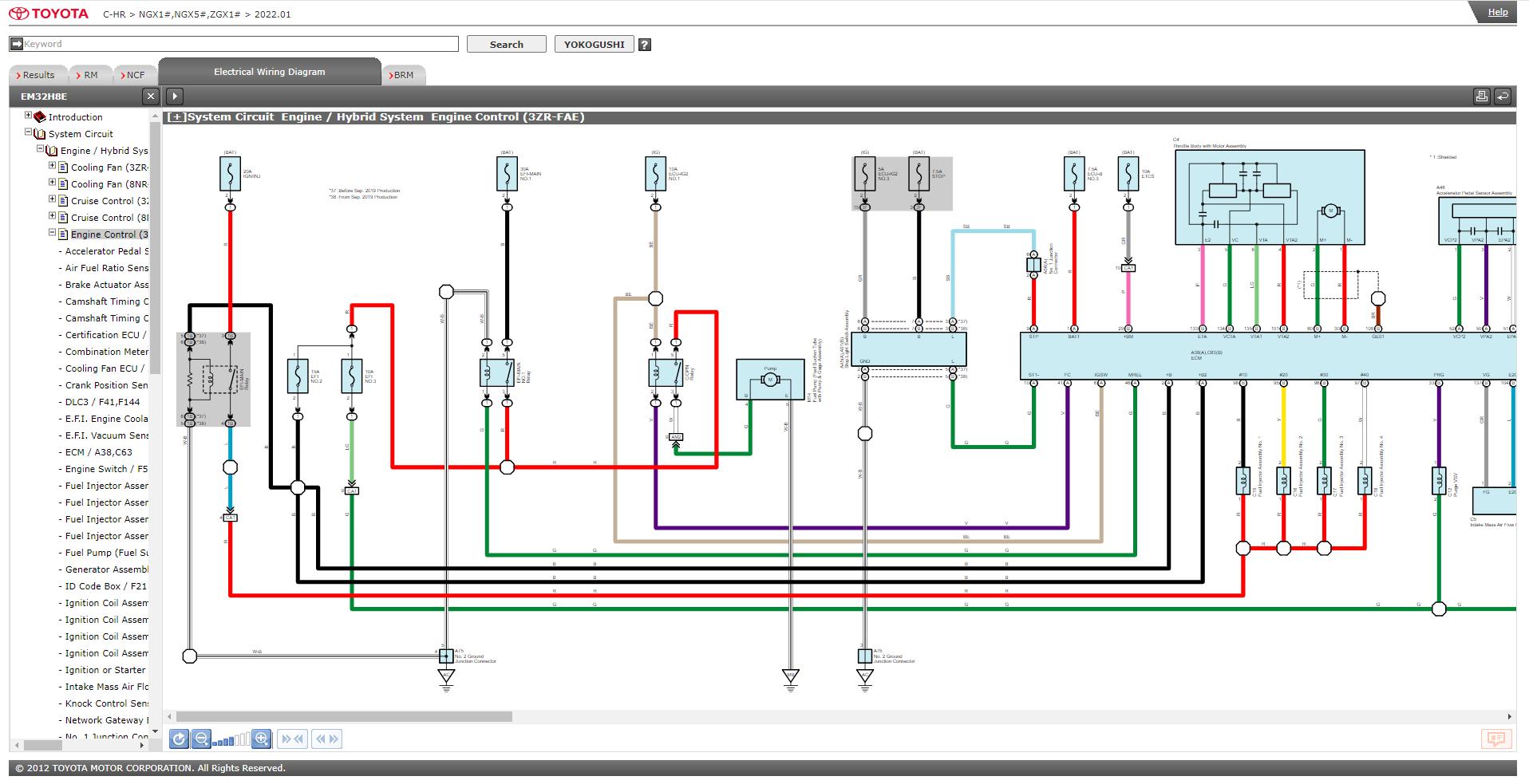Zoom in on the wiring diagram
The height and width of the screenshot is (784, 1529).
tap(261, 739)
